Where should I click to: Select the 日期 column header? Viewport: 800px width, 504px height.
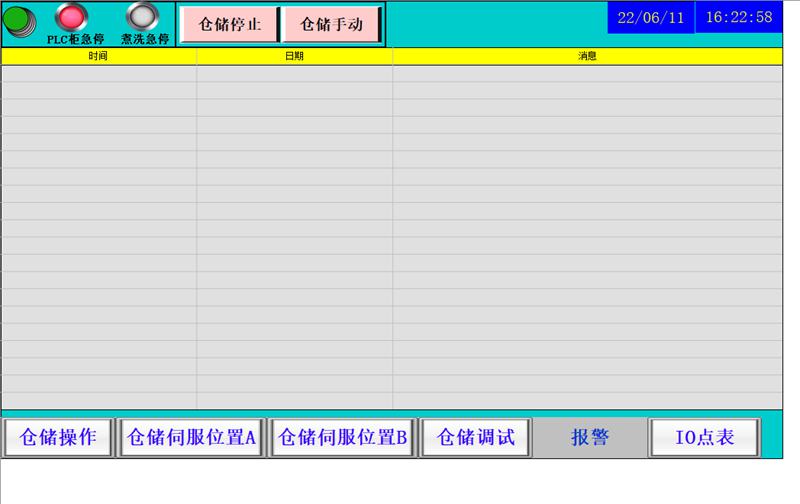tap(294, 57)
